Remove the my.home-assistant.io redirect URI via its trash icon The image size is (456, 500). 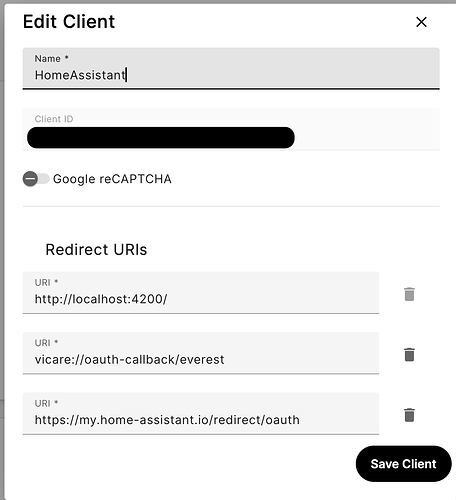point(409,415)
